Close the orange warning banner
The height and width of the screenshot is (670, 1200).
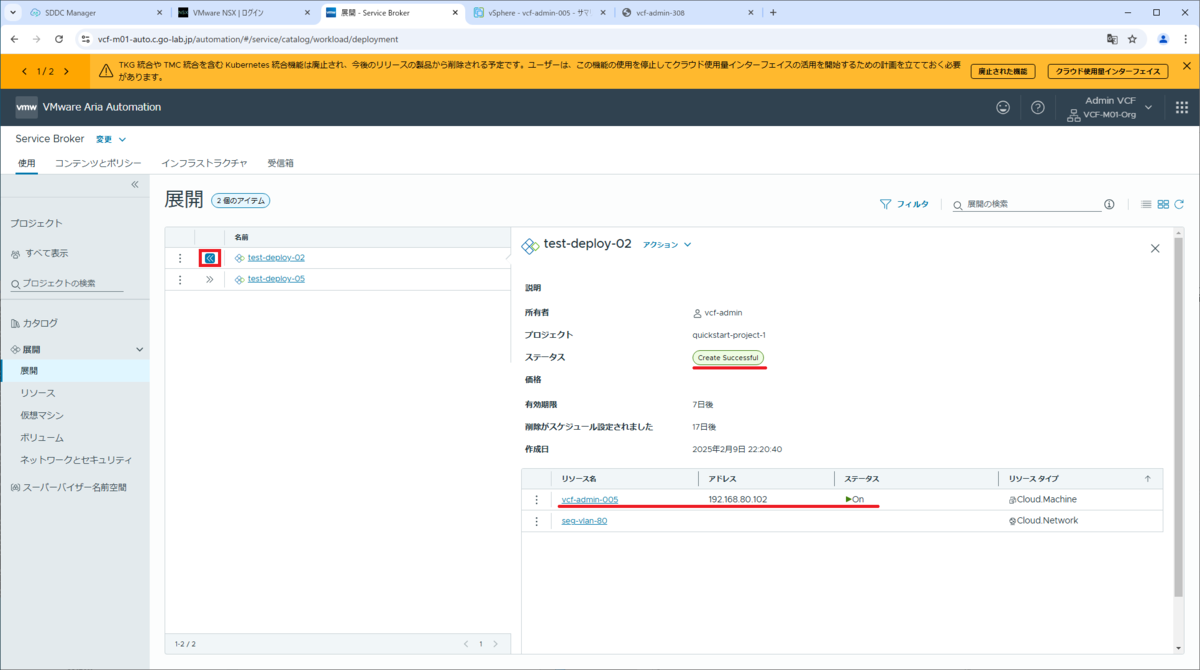pyautogui.click(x=1186, y=66)
